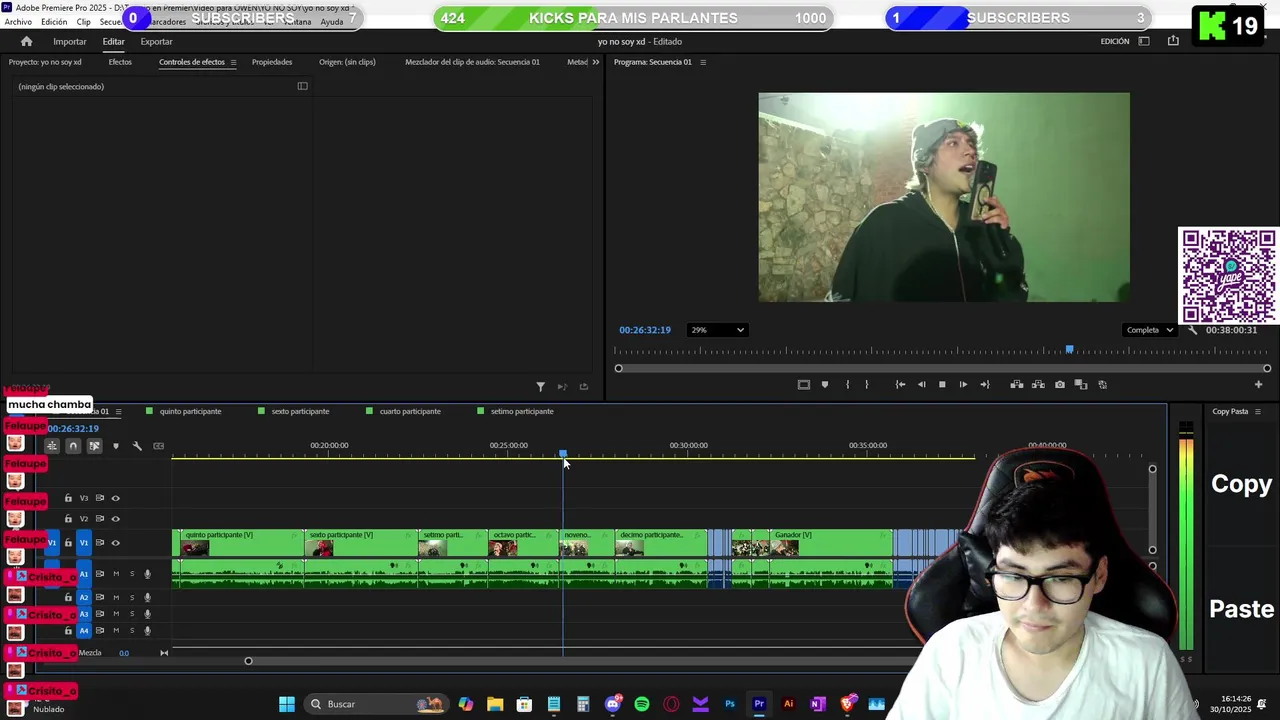Lock the V2 track
Screen dimensions: 1280x720
click(68, 519)
